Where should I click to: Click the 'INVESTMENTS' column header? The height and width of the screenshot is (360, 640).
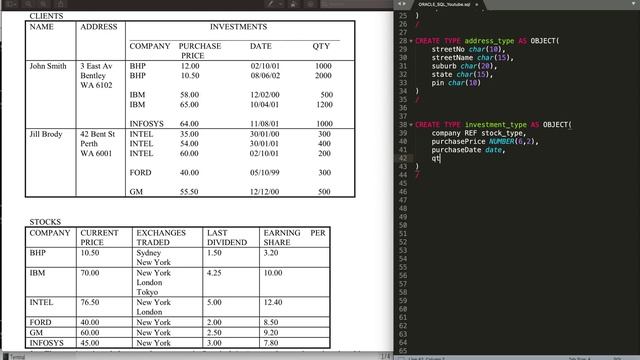click(238, 27)
